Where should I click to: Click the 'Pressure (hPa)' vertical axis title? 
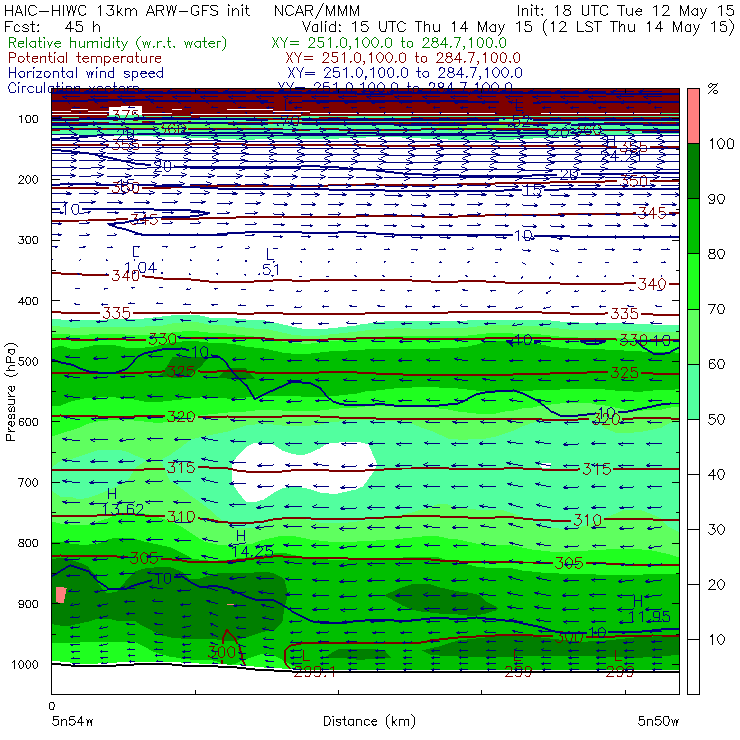11,392
